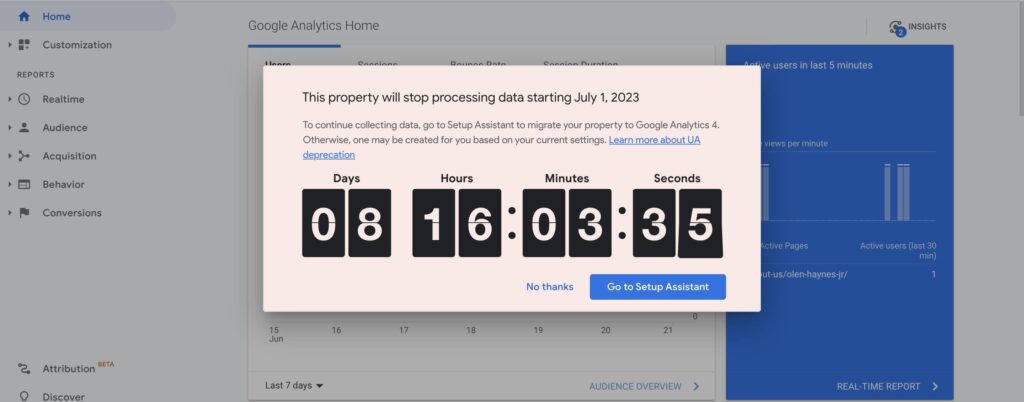The width and height of the screenshot is (1024, 402).
Task: Open the Last 7 days dropdown
Action: [x=294, y=386]
